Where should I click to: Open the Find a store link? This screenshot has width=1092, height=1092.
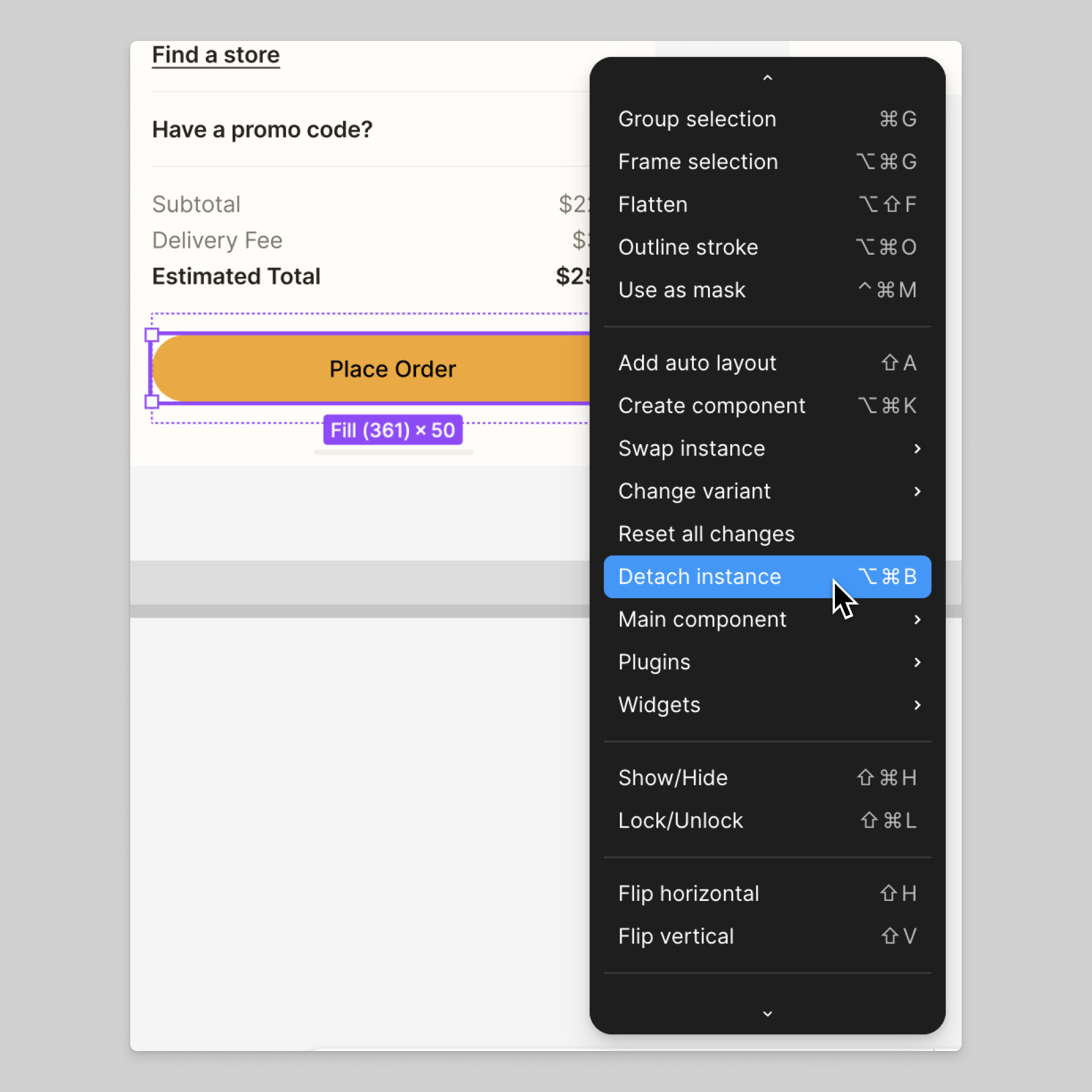coord(216,55)
